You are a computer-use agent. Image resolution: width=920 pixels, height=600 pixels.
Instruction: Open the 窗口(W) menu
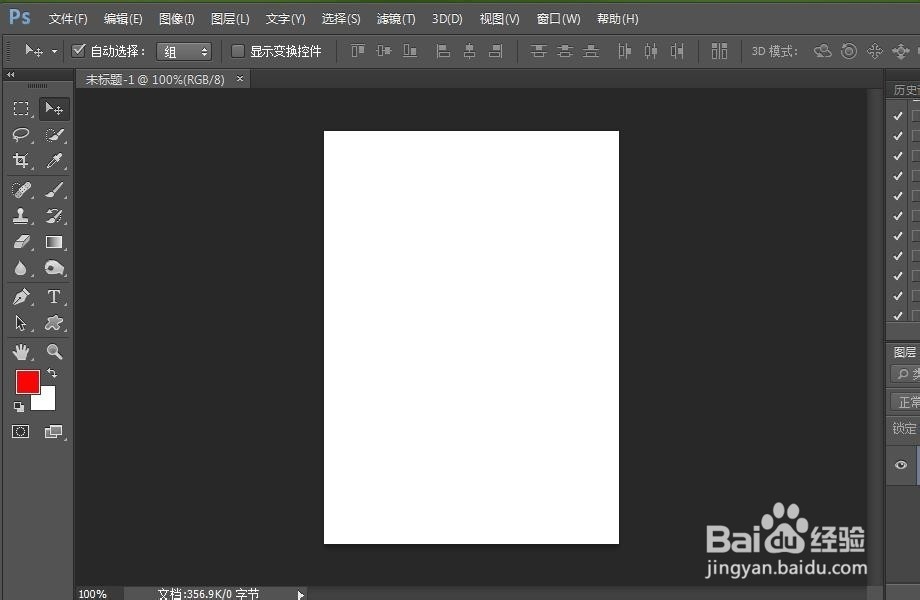pos(558,19)
